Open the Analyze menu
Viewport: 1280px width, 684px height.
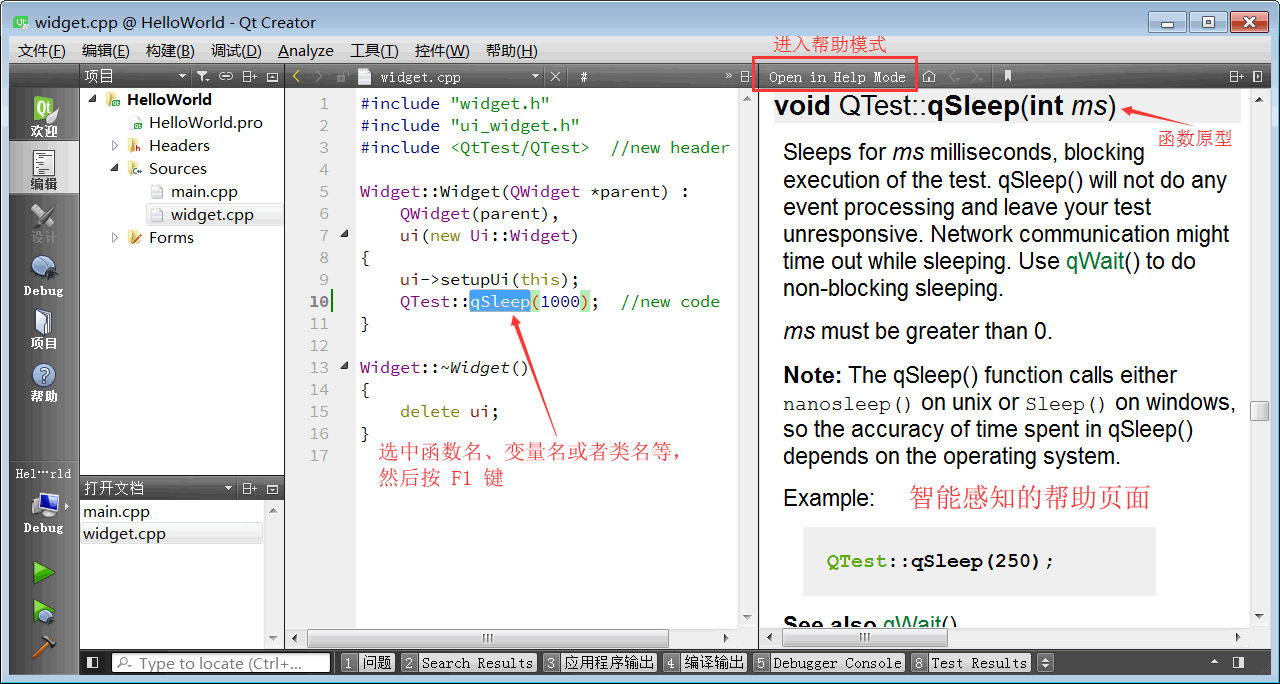[x=306, y=50]
